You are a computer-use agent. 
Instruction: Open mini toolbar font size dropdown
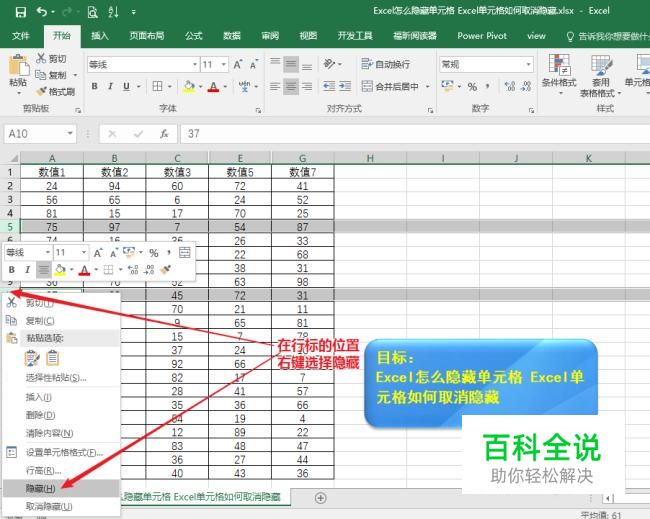coord(84,252)
